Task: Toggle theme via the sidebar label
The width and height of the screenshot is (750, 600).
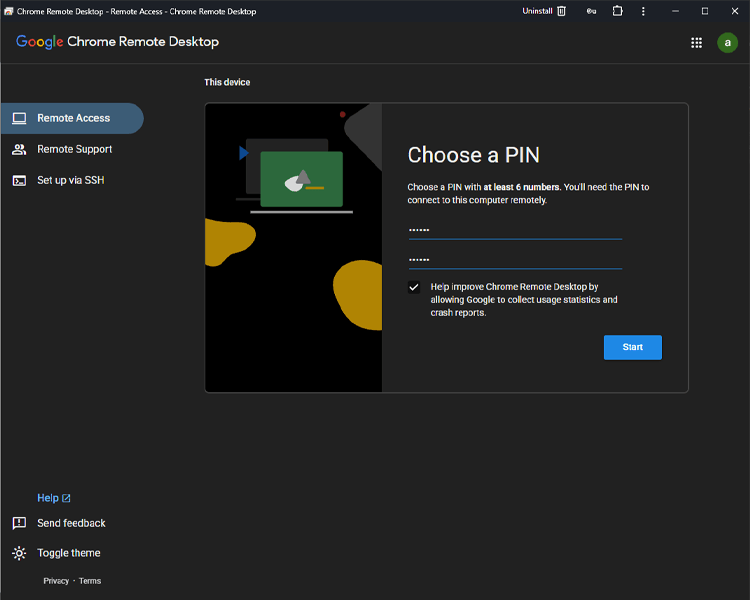Action: point(69,553)
